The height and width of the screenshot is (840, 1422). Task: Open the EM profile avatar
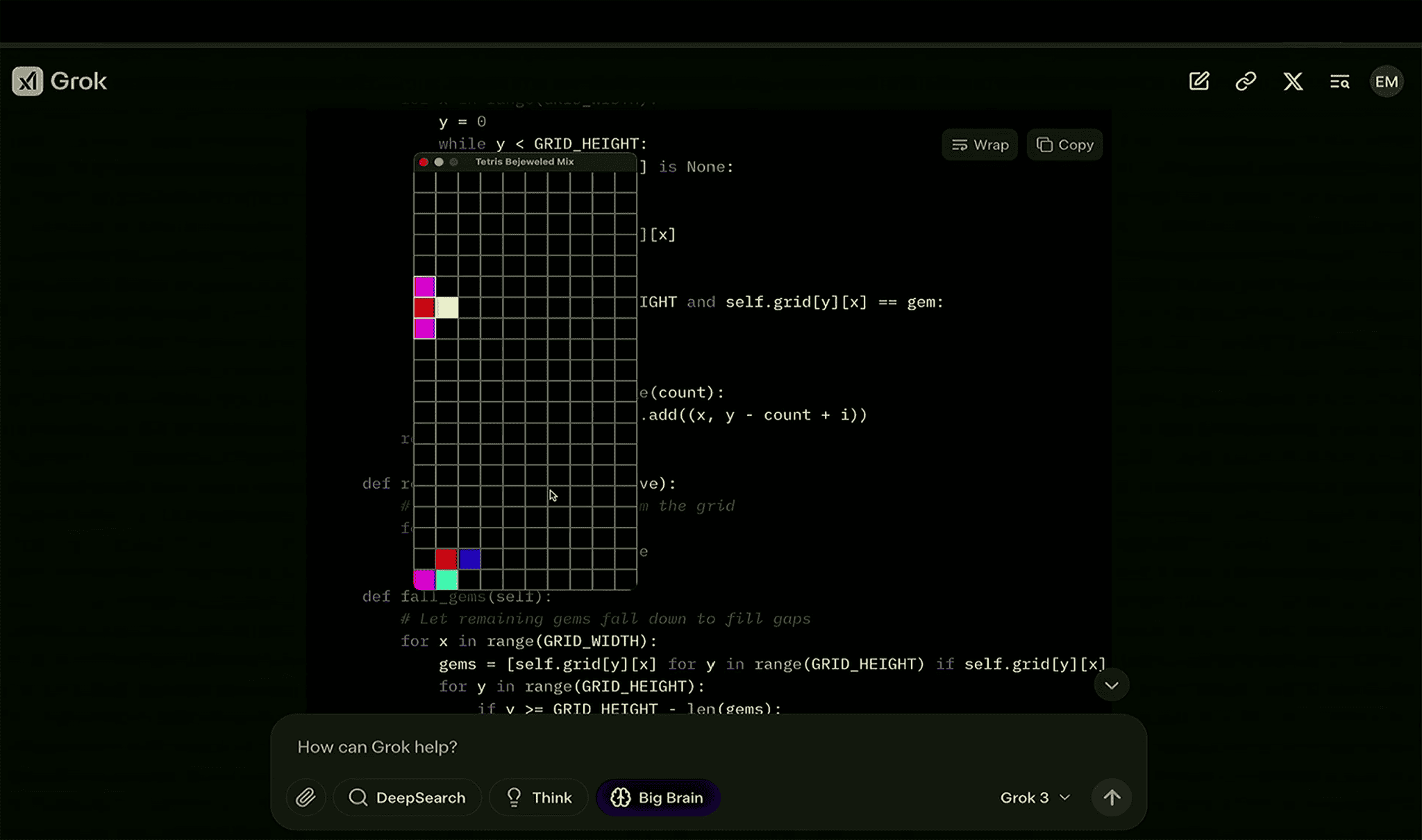coord(1387,82)
